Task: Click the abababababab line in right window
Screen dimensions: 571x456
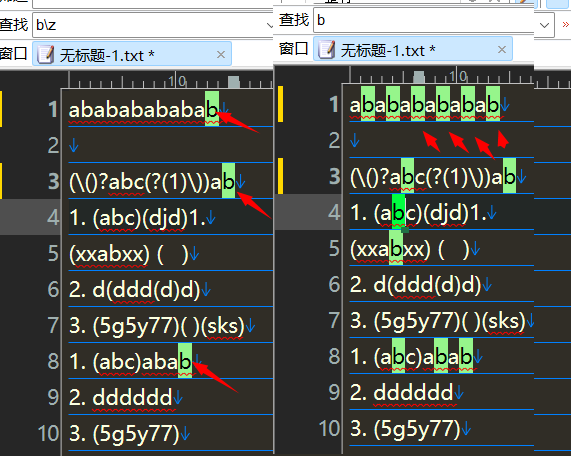Action: [425, 105]
